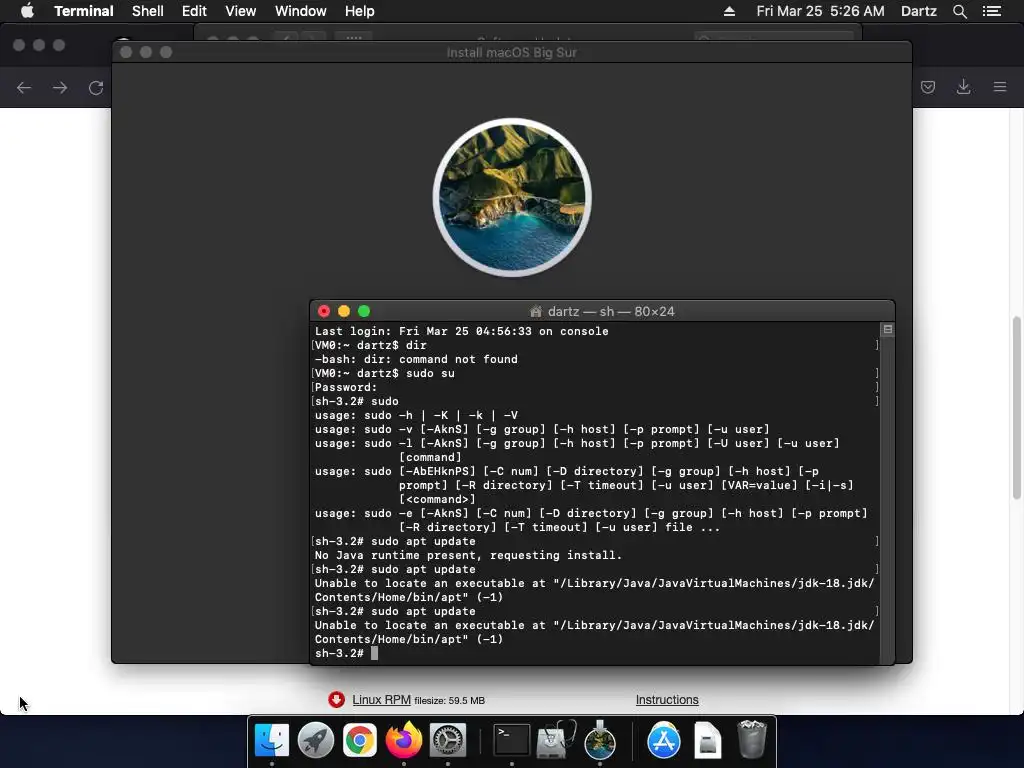The image size is (1024, 768).
Task: Open Disk Utility from the Dock
Action: click(x=556, y=739)
